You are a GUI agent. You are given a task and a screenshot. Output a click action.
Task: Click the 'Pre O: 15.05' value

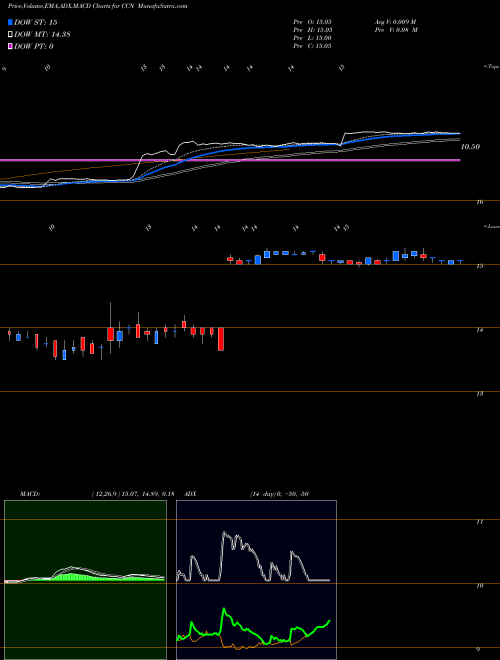pos(313,21)
